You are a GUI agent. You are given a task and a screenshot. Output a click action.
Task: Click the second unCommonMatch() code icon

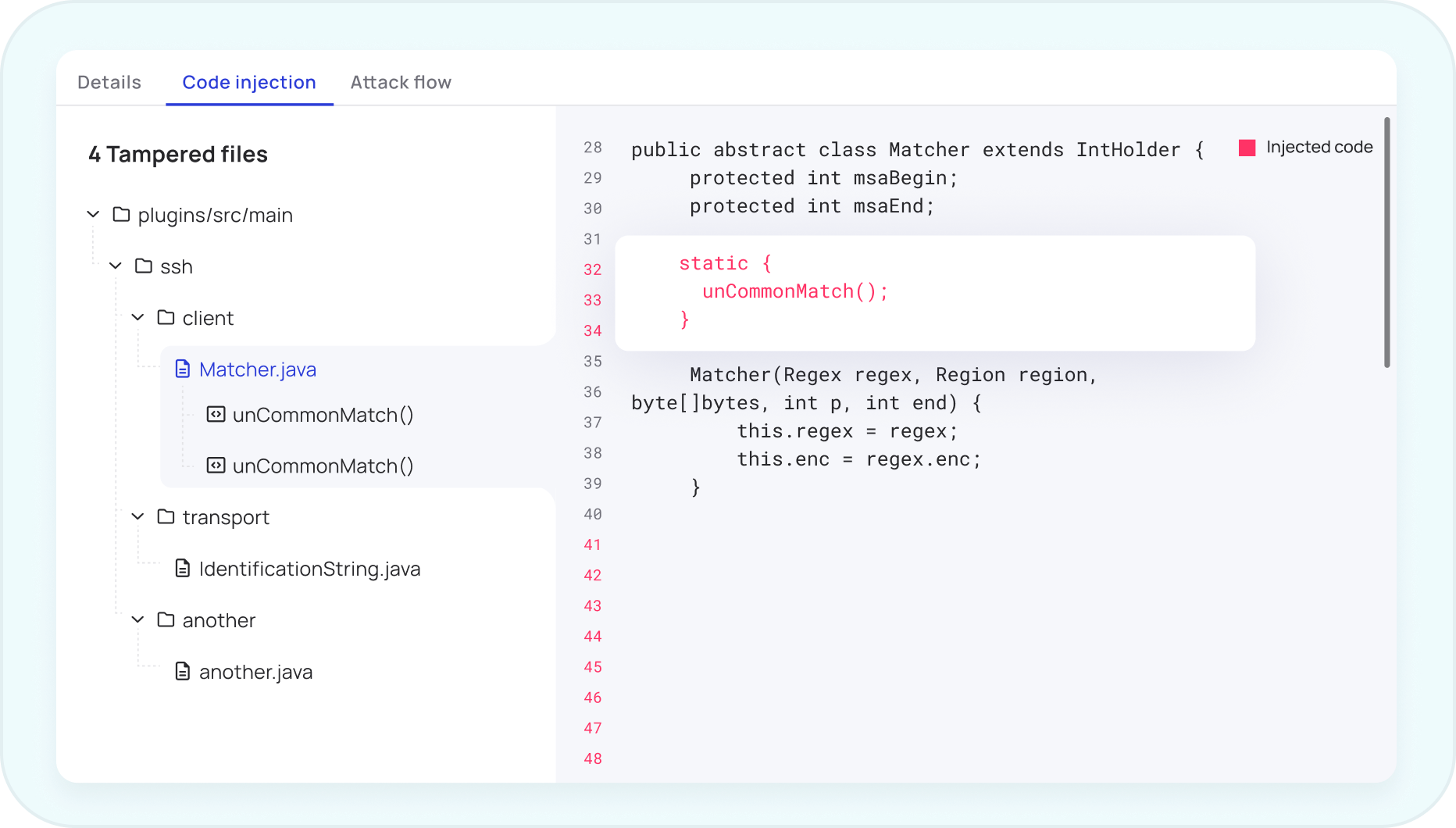216,466
